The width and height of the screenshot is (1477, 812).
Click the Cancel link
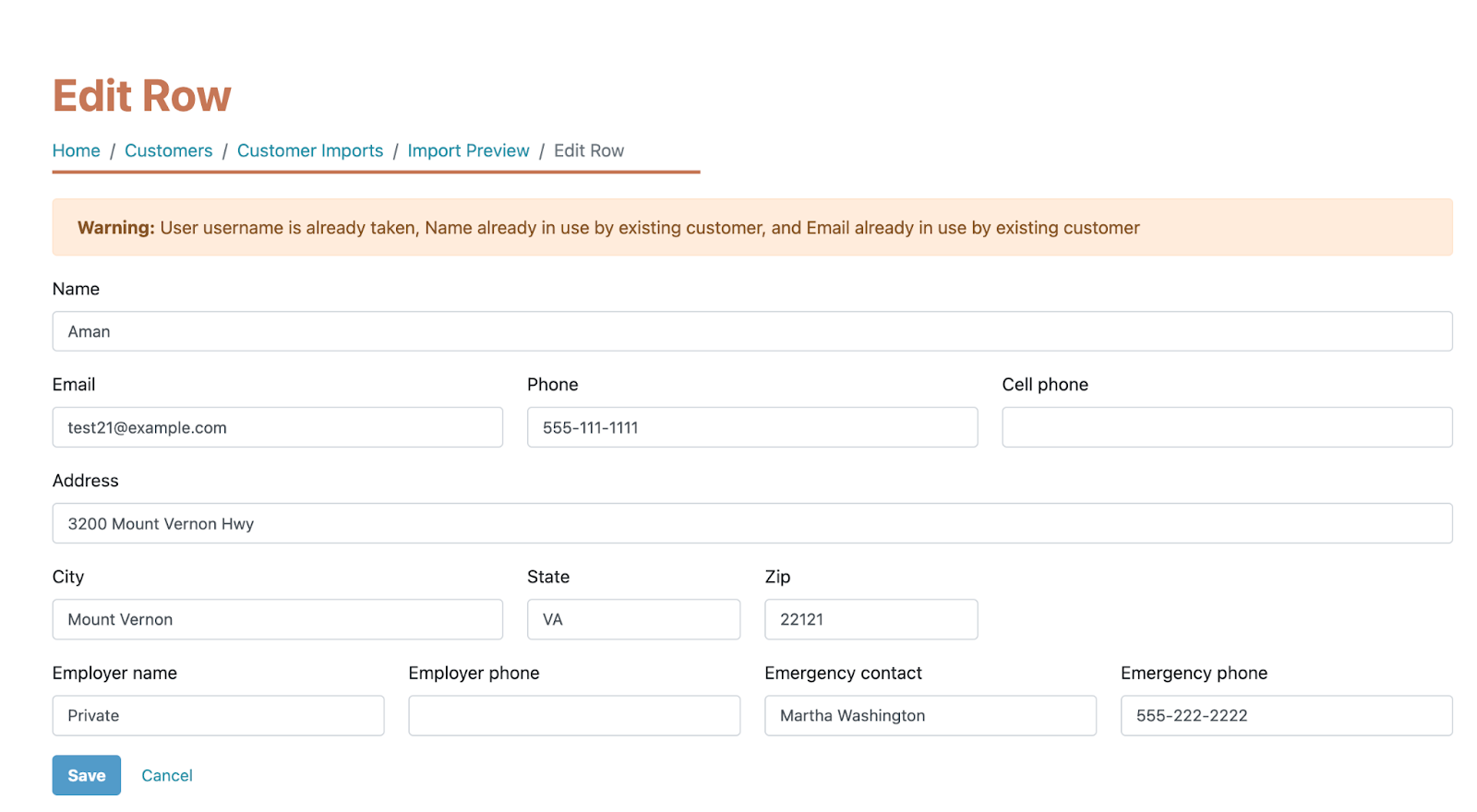[167, 775]
